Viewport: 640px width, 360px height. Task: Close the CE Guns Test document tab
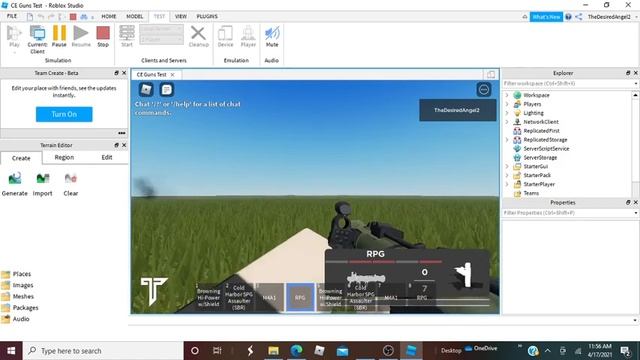pos(173,75)
